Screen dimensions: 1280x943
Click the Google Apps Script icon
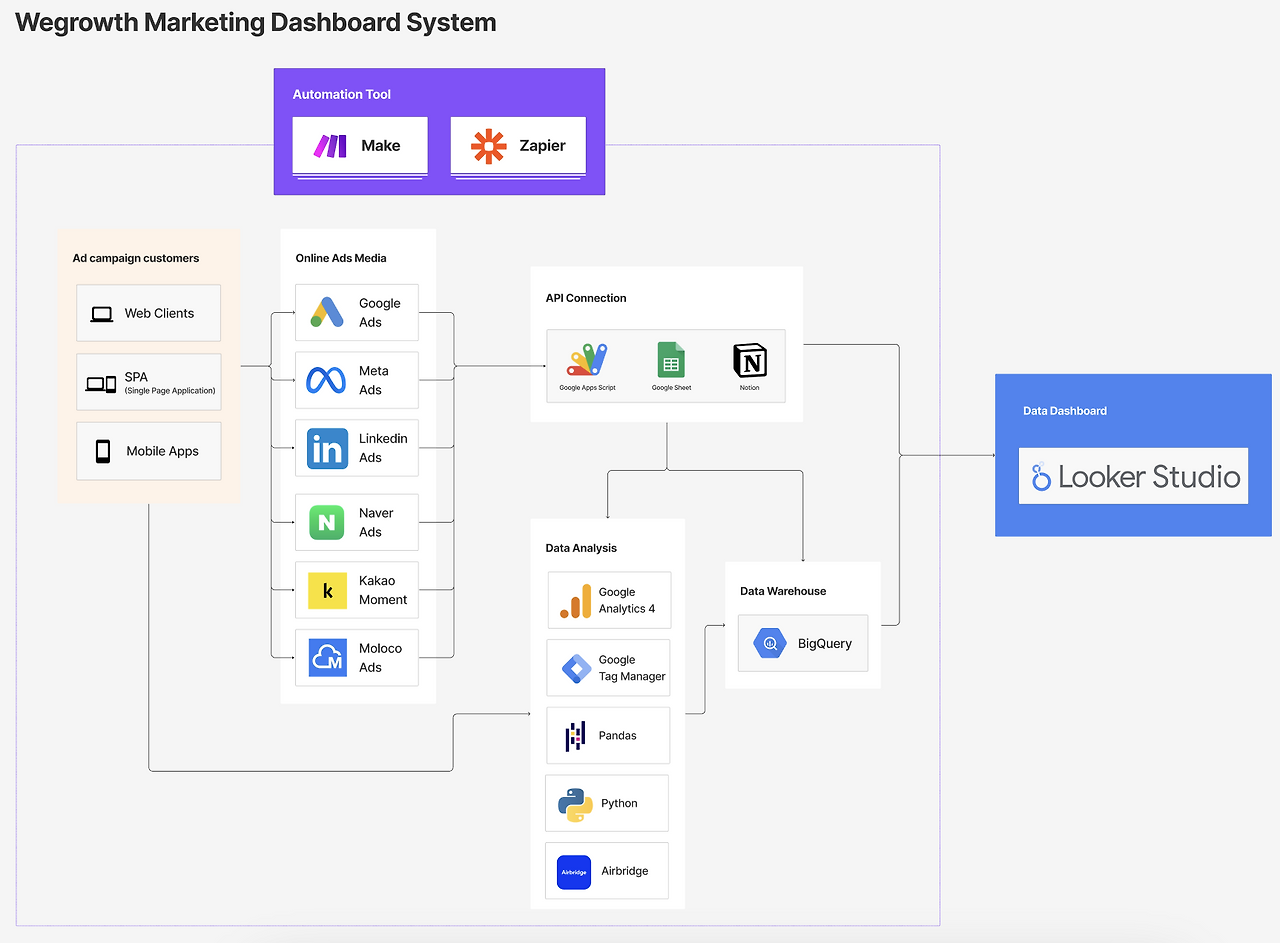(587, 360)
